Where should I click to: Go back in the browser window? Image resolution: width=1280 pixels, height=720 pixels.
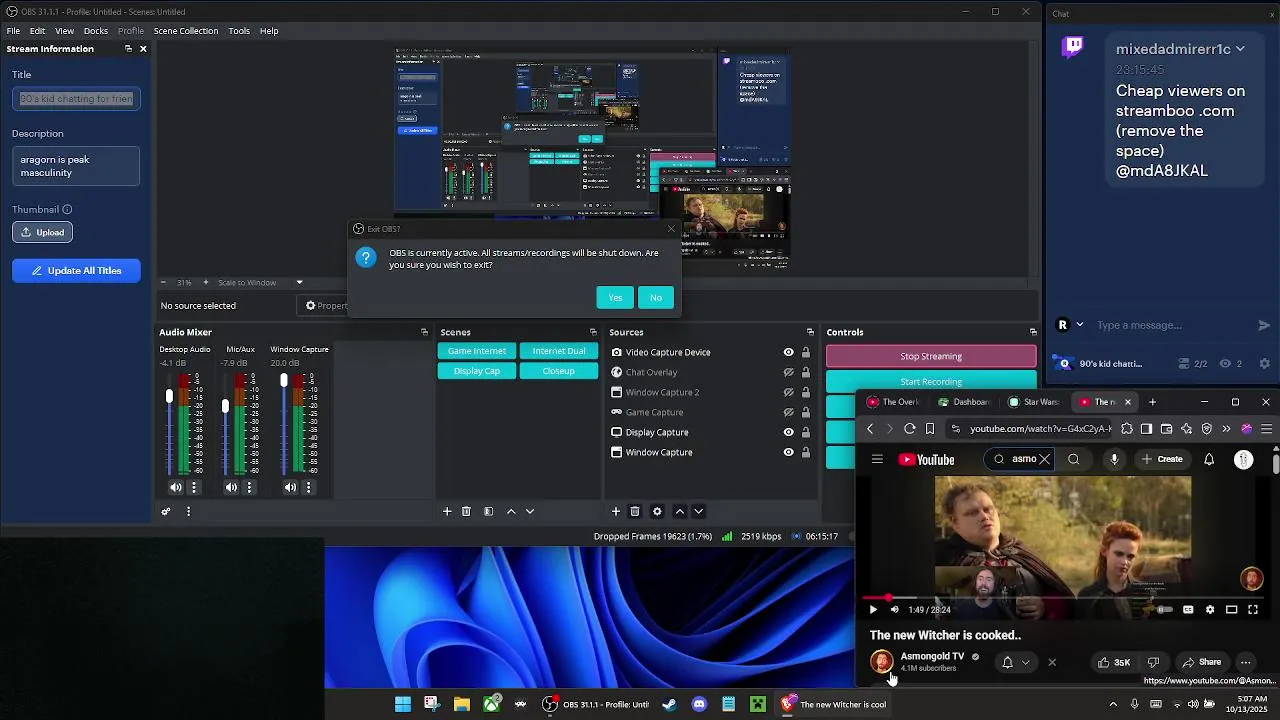(x=869, y=429)
